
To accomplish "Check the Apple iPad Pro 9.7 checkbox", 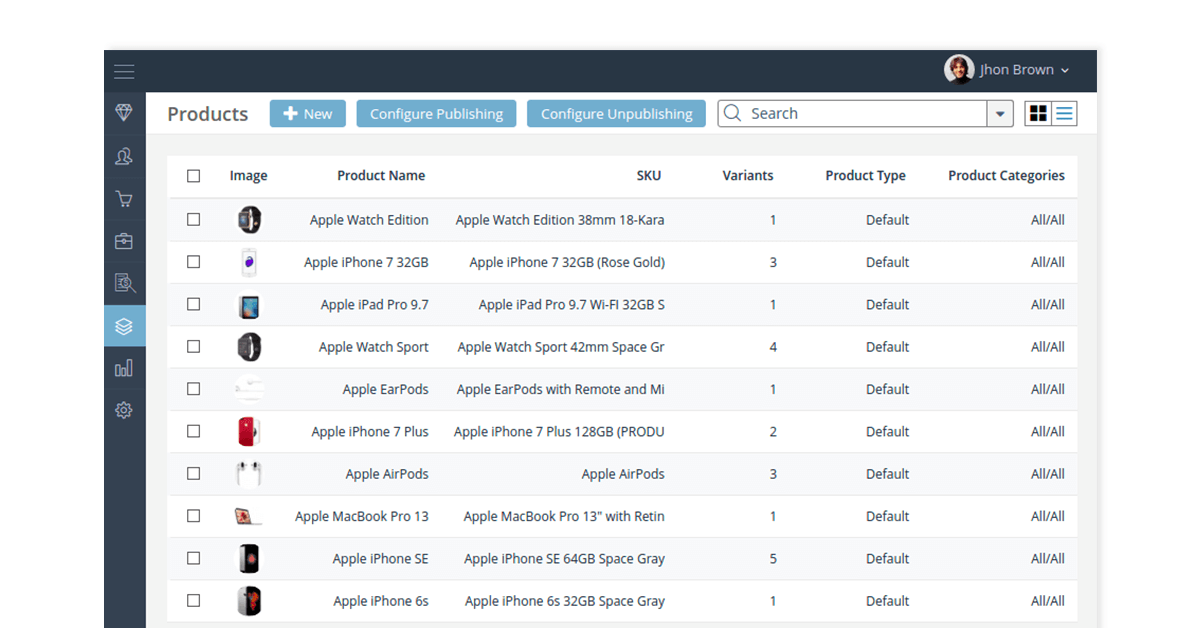I will [x=193, y=304].
